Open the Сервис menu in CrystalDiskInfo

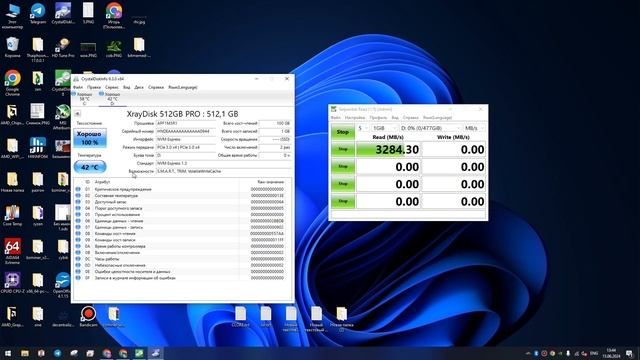point(112,87)
